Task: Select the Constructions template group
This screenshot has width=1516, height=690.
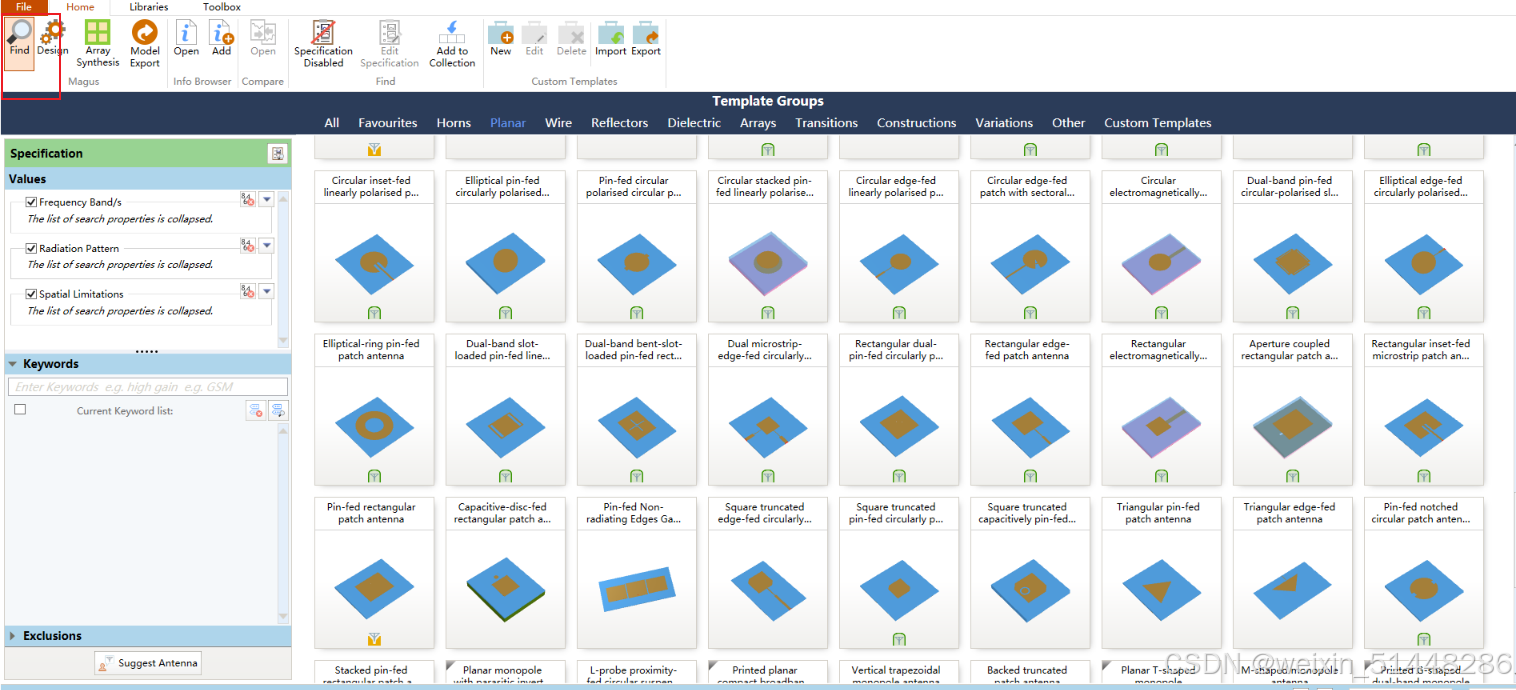Action: click(917, 123)
